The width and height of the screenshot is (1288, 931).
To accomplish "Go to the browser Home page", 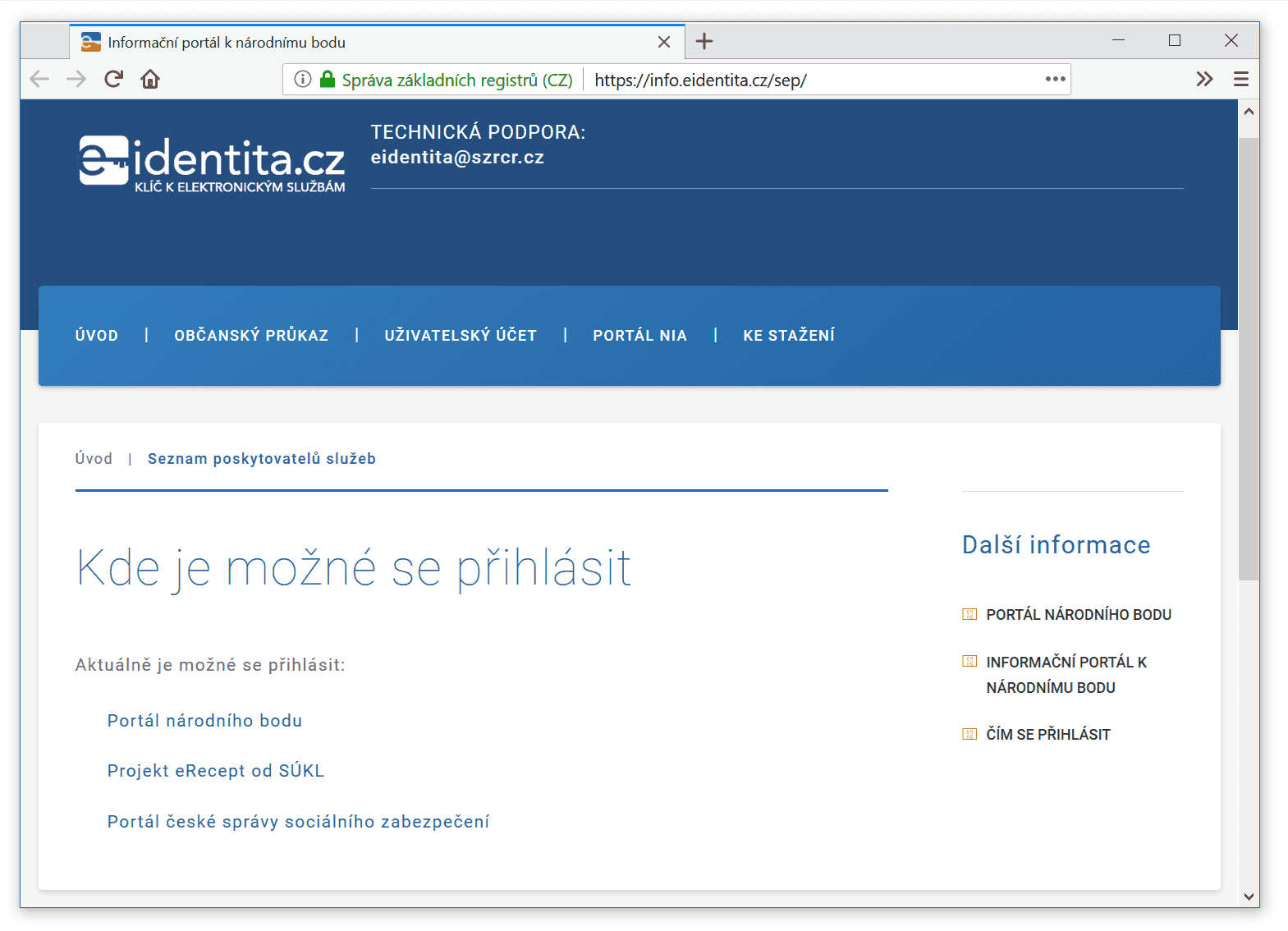I will click(x=150, y=80).
